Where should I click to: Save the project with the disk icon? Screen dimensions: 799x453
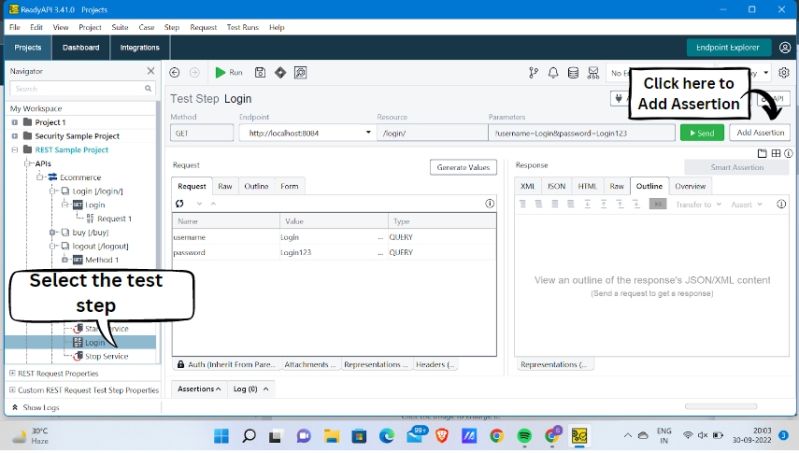point(260,73)
